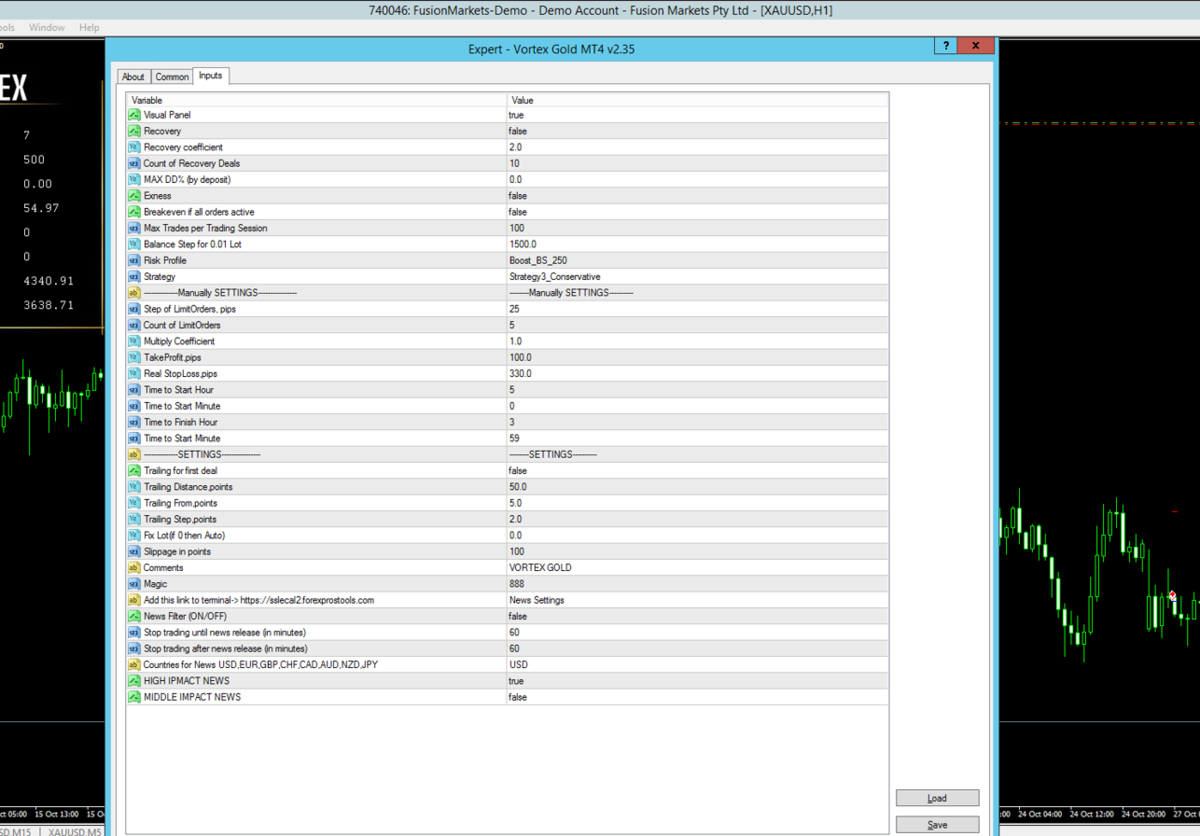This screenshot has height=836, width=1200.
Task: Click the Risk Profile enum icon
Action: coord(135,260)
